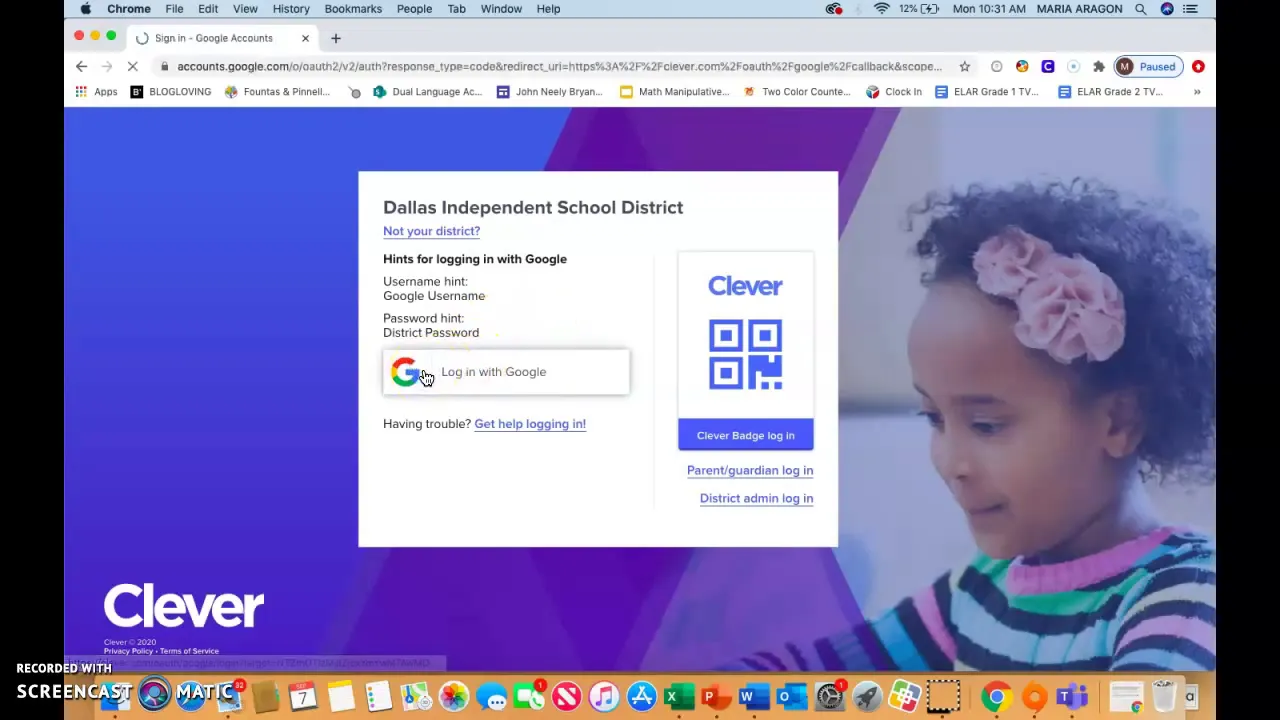Open Privacy Policy link in footer
This screenshot has width=1280, height=720.
tap(128, 651)
